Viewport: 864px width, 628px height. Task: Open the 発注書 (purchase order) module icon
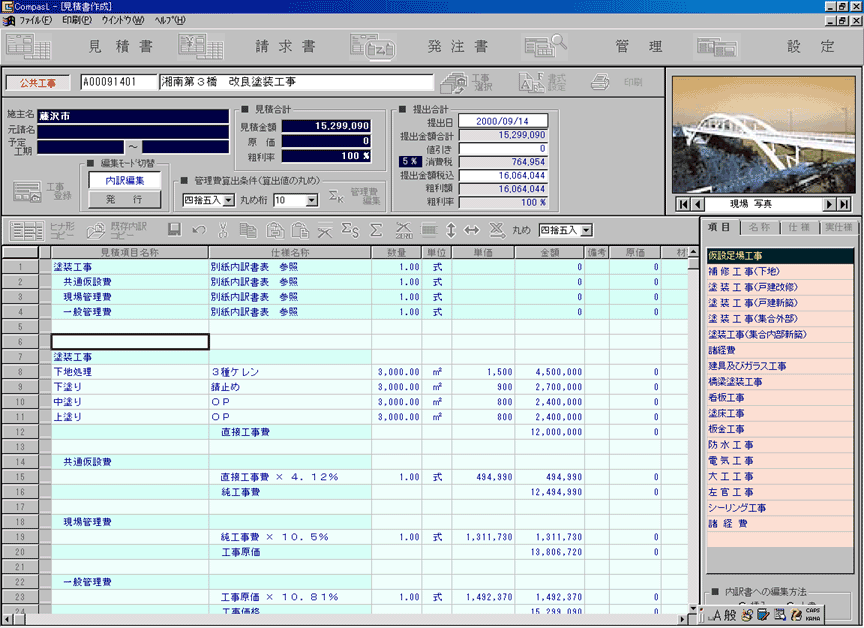click(x=372, y=46)
